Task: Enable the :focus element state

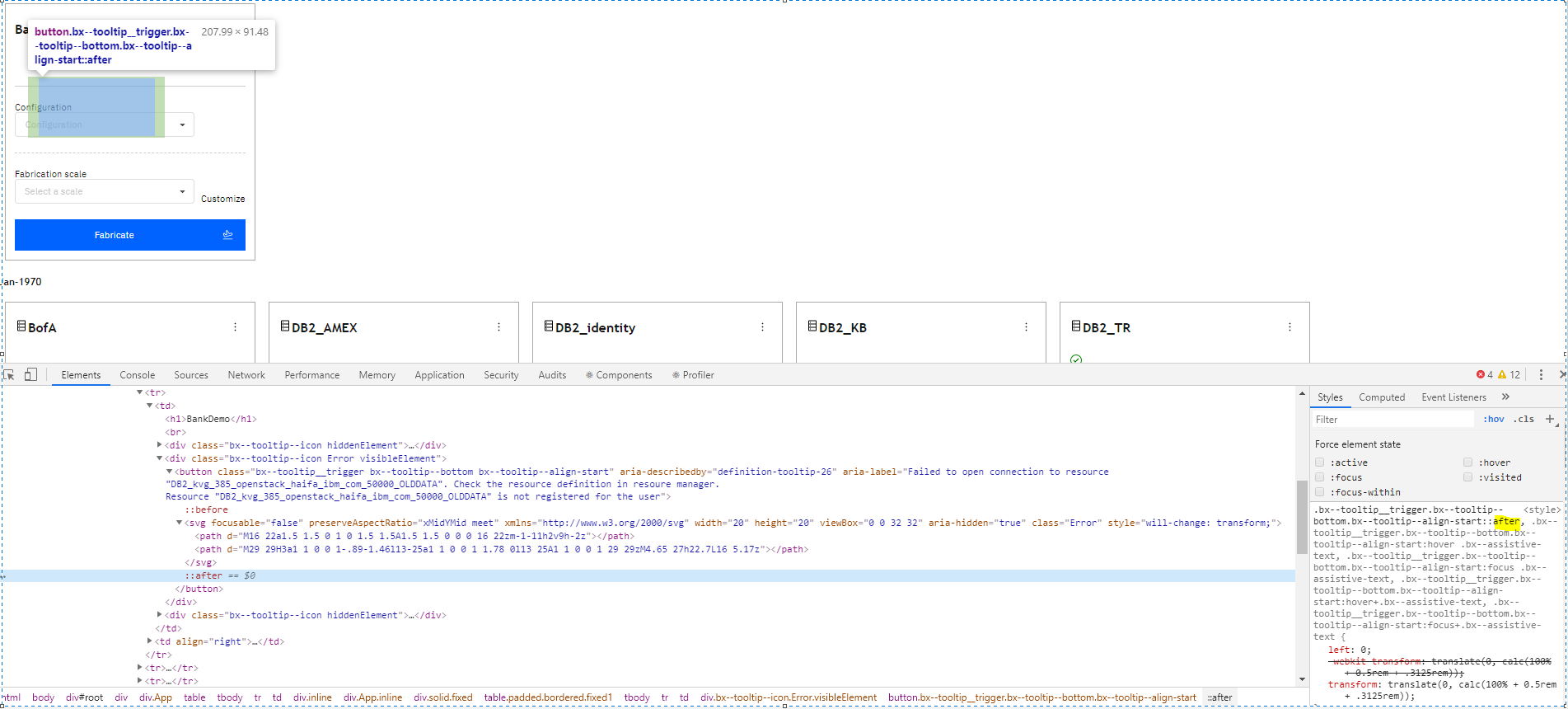Action: coord(1320,477)
